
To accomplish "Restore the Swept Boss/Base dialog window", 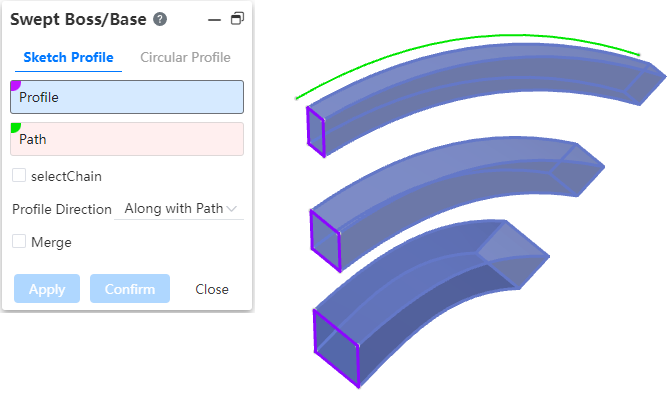I will pos(237,19).
